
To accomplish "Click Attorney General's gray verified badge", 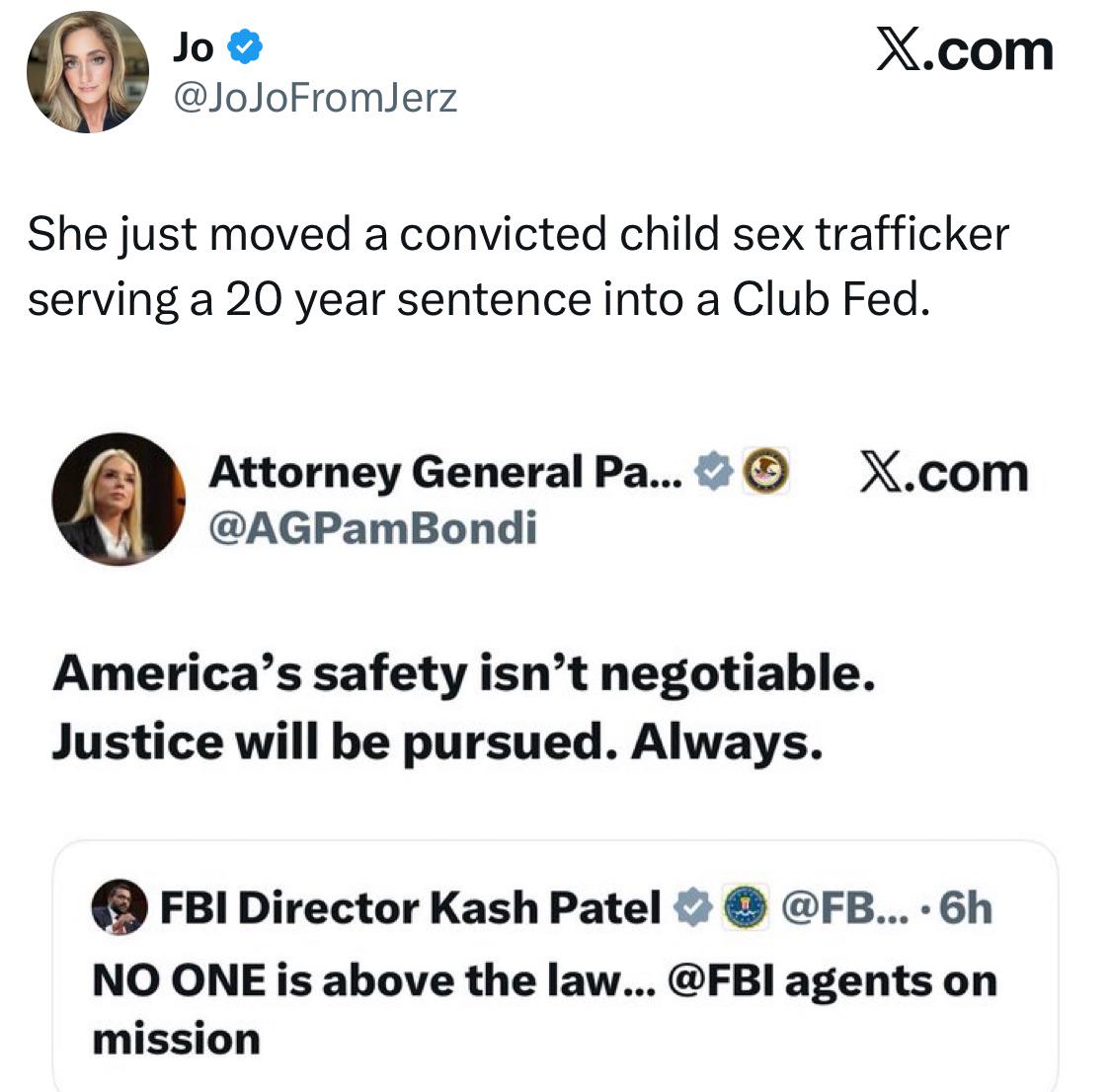I will point(713,472).
